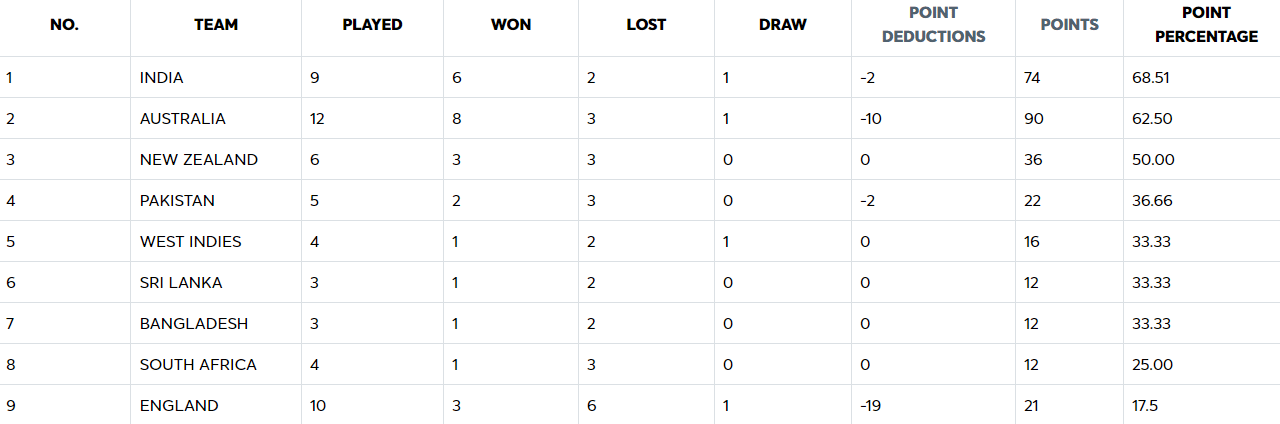Click the SOUTH AFRICA team cell

pos(198,365)
